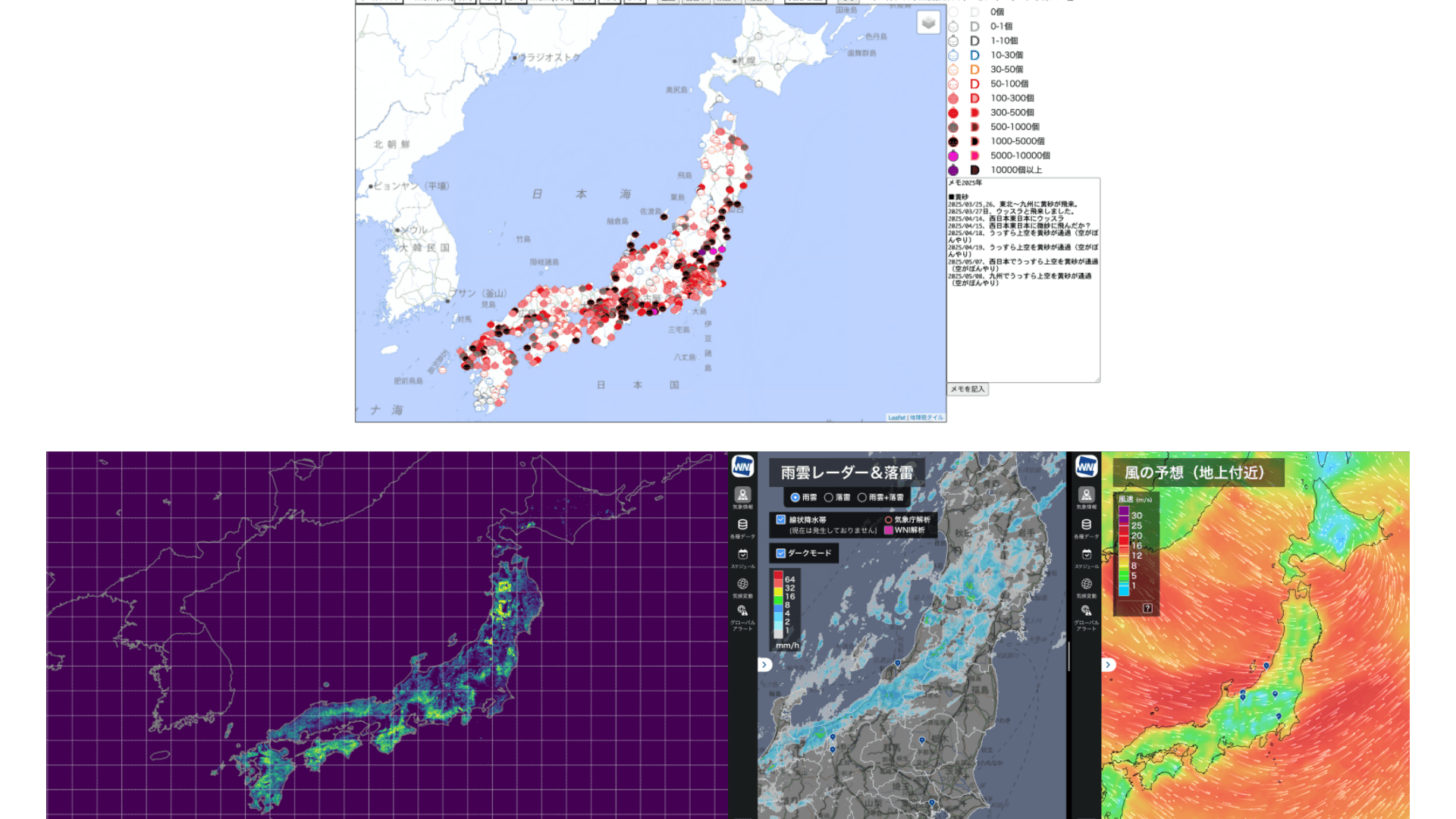Viewport: 1456px width, 819px height.
Task: Disable the ダークモード checkbox
Action: coord(780,553)
